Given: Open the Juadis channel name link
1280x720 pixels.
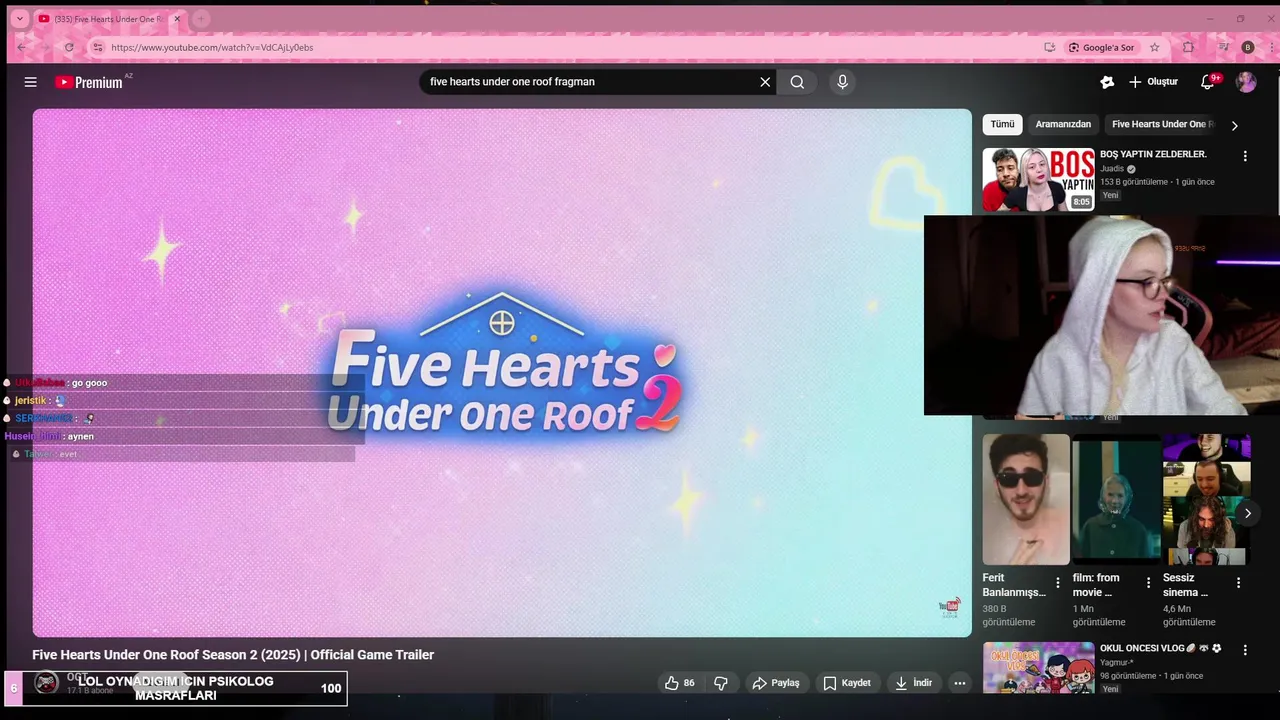Looking at the screenshot, I should (x=1112, y=169).
